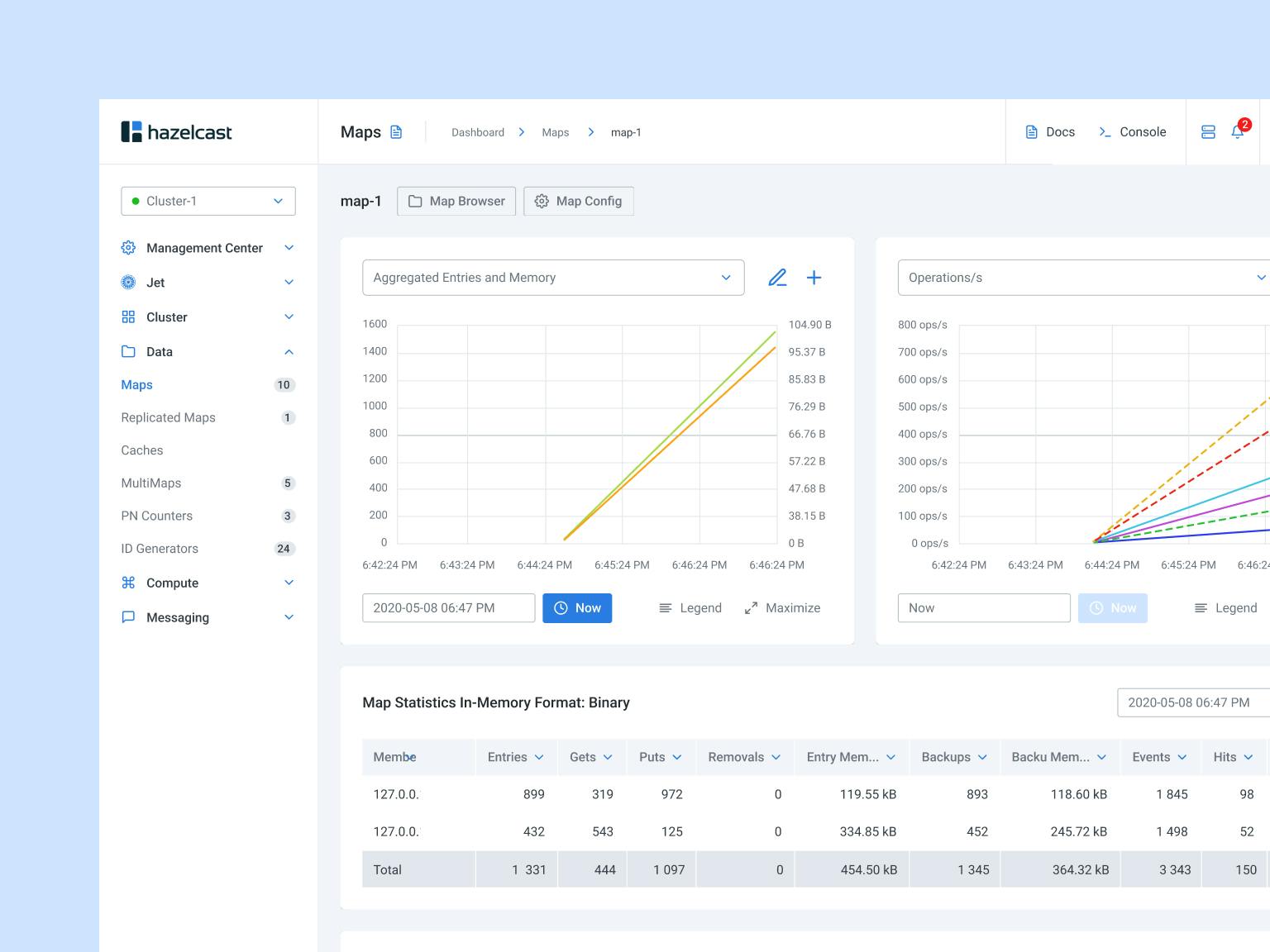Click the 334.85 kB entry memory cell

point(868,831)
